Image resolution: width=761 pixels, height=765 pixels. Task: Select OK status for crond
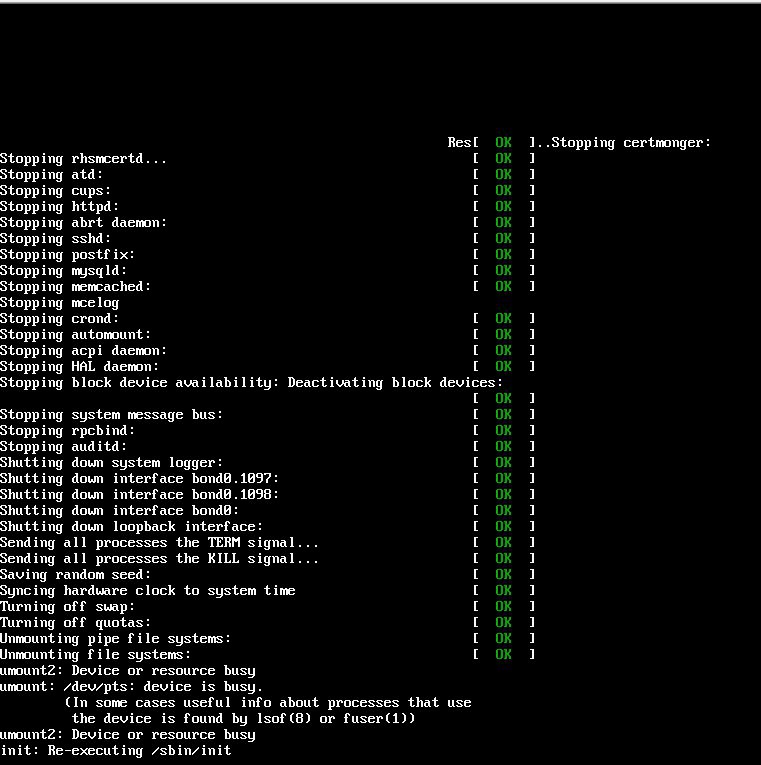[503, 318]
